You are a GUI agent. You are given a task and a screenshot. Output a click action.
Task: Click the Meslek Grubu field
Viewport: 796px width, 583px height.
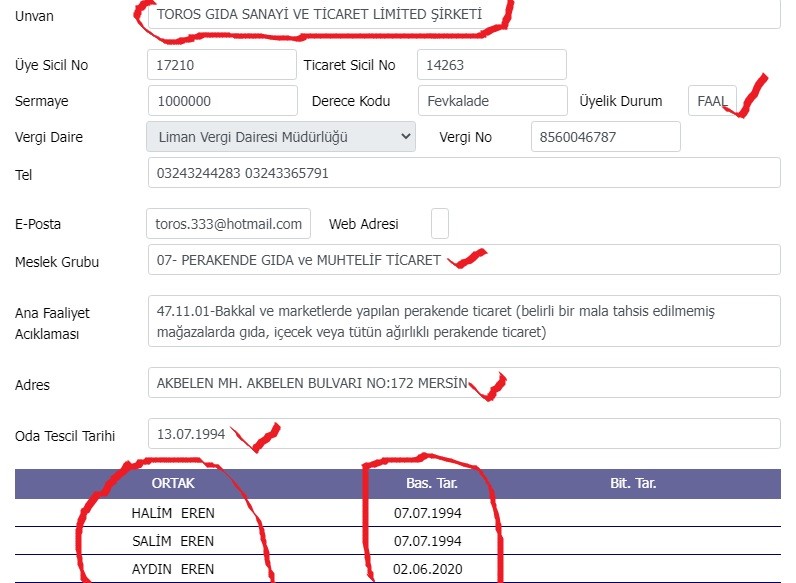[464, 260]
